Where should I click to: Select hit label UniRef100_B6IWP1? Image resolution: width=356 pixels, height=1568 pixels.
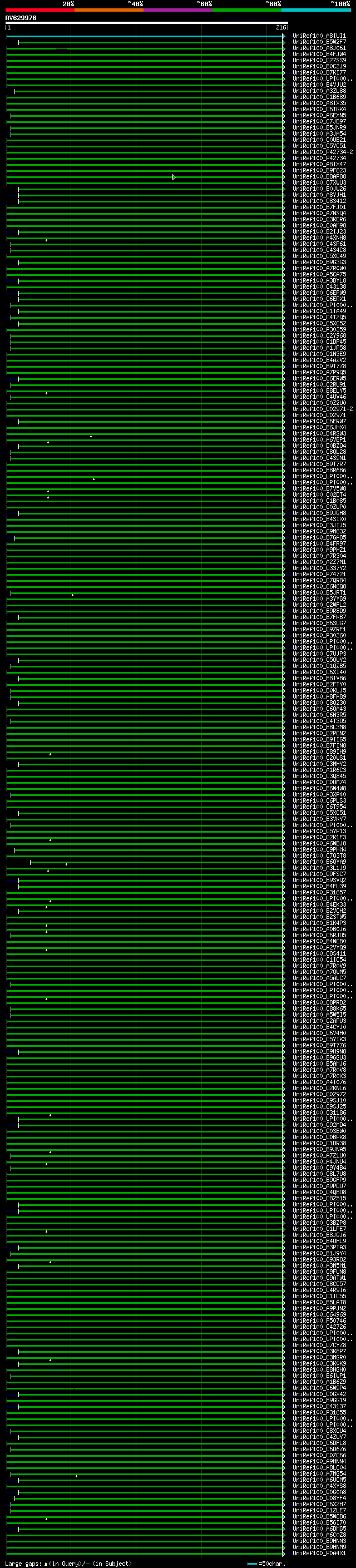coord(319,1376)
